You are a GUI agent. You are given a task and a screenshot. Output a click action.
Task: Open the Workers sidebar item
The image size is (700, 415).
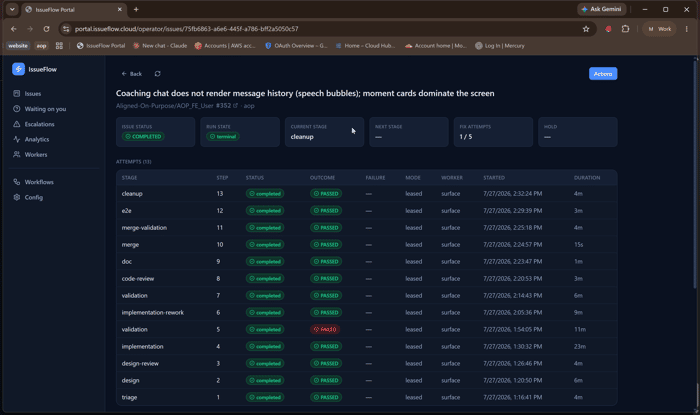click(x=30, y=154)
